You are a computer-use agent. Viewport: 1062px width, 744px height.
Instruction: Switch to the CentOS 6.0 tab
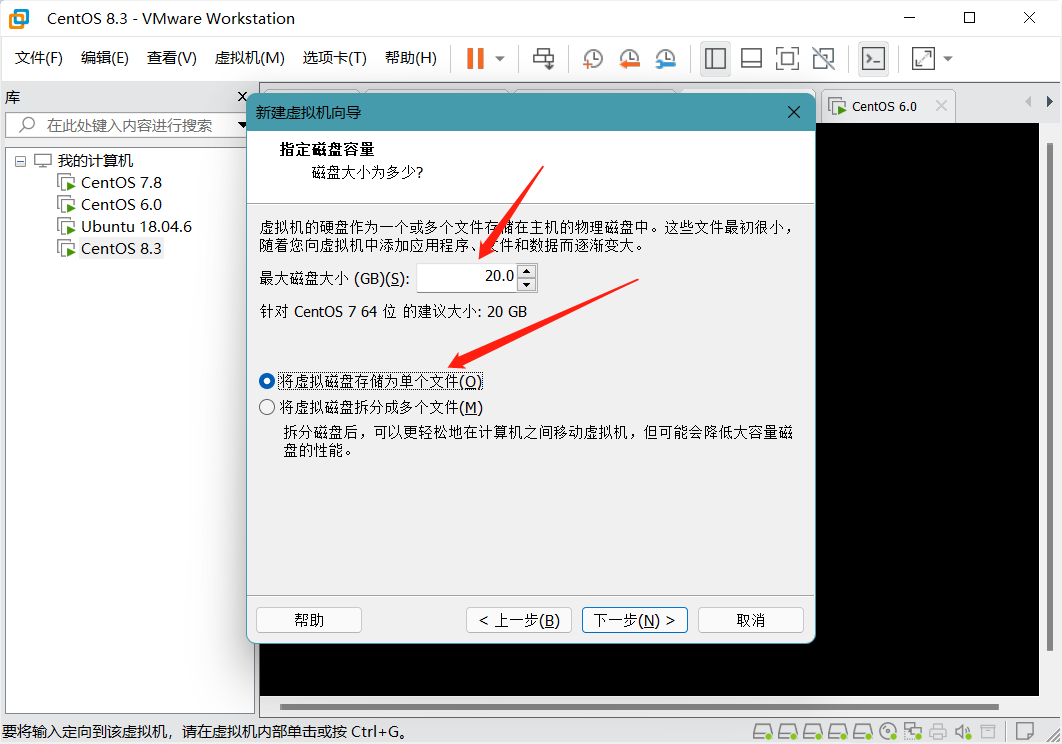click(883, 106)
